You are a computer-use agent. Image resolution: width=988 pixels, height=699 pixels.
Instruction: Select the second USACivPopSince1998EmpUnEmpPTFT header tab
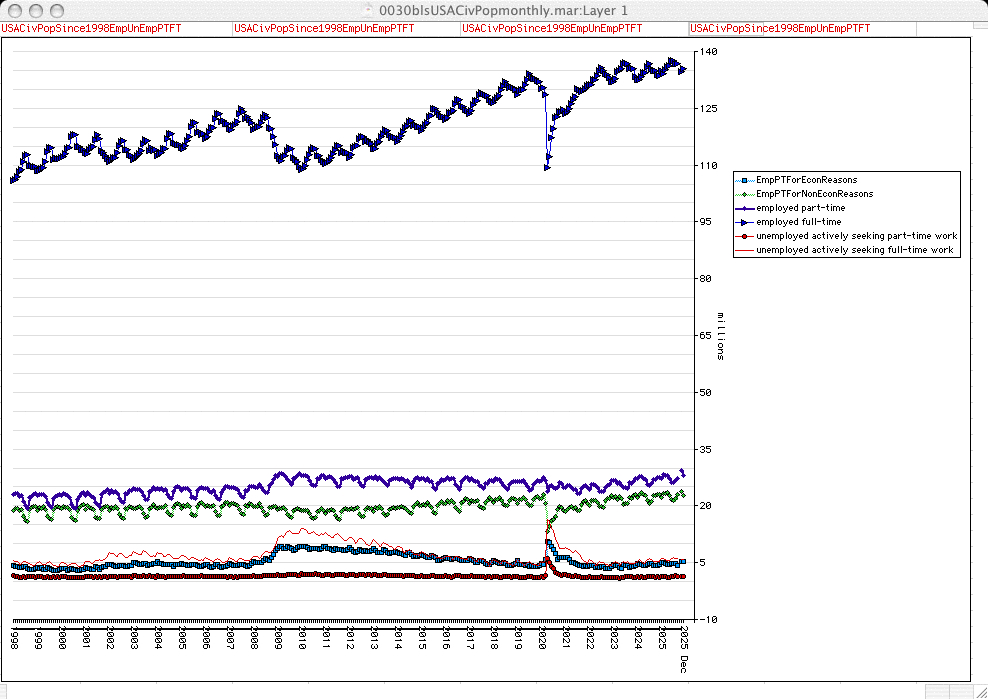[324, 29]
